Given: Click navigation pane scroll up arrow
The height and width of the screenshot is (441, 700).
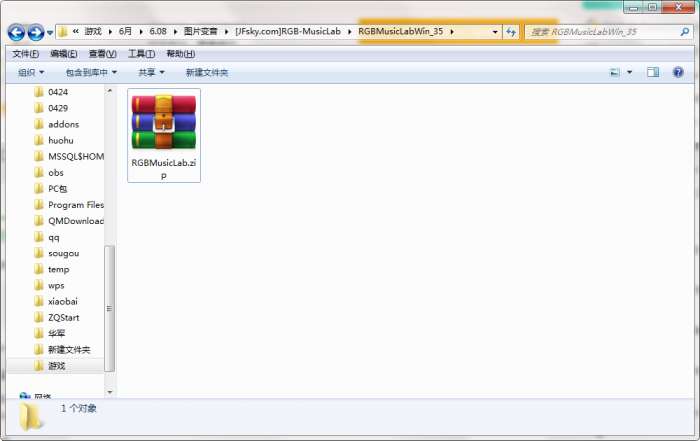Looking at the screenshot, I should click(x=109, y=91).
